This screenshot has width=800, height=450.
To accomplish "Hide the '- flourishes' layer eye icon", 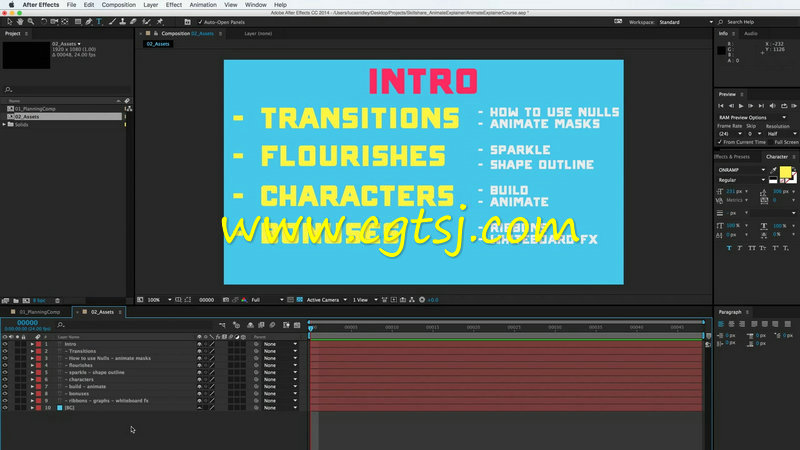I will pos(5,365).
